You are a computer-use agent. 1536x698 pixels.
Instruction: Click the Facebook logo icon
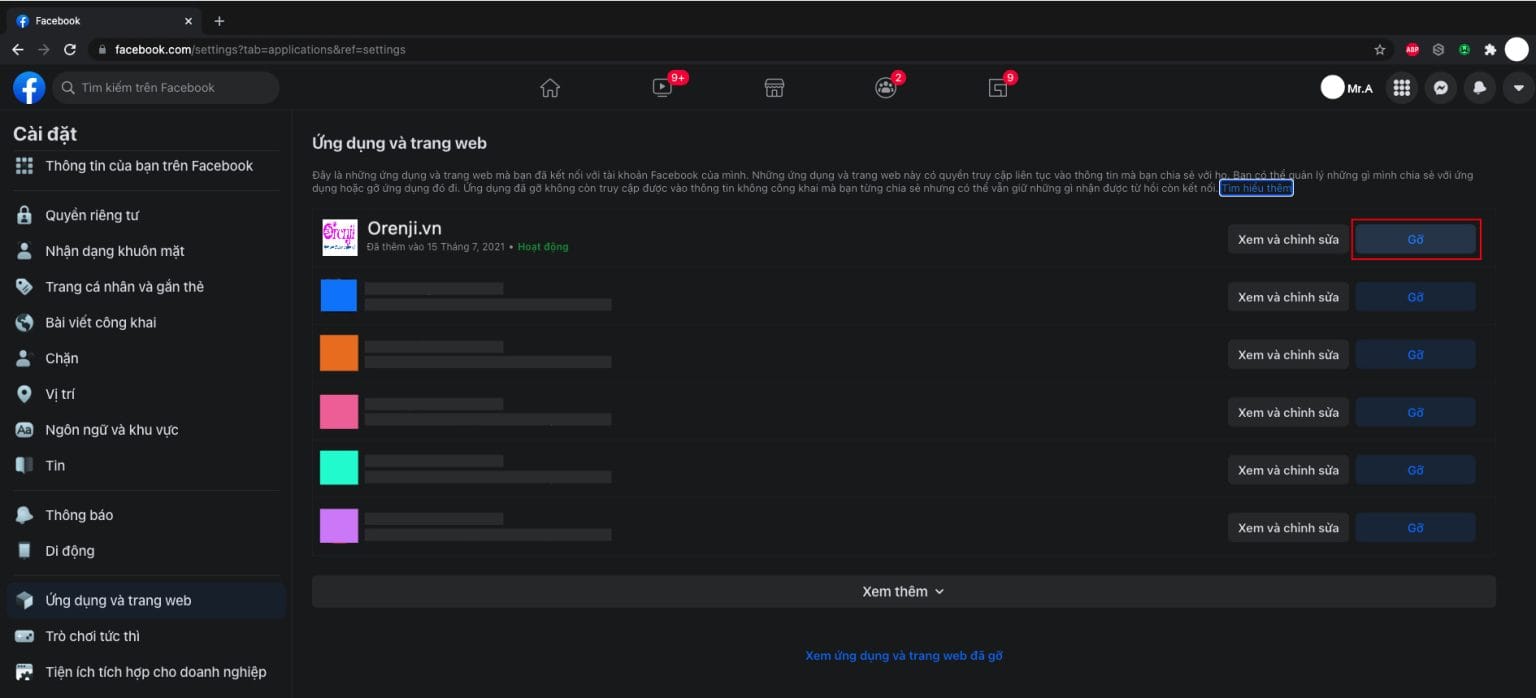pyautogui.click(x=29, y=88)
